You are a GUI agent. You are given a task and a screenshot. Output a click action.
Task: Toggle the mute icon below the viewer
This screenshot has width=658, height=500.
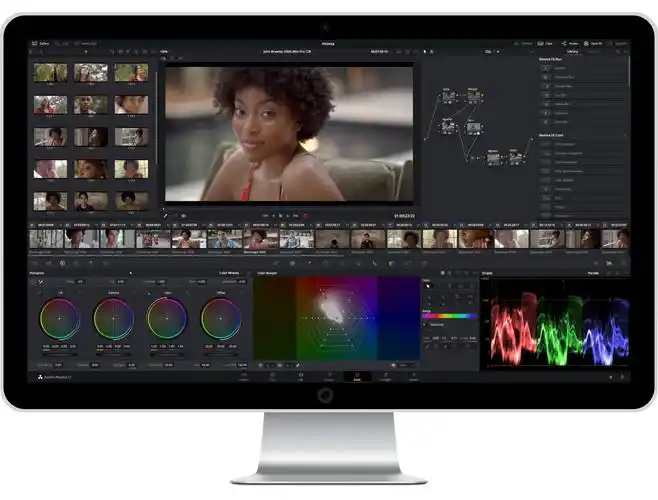[x=184, y=215]
